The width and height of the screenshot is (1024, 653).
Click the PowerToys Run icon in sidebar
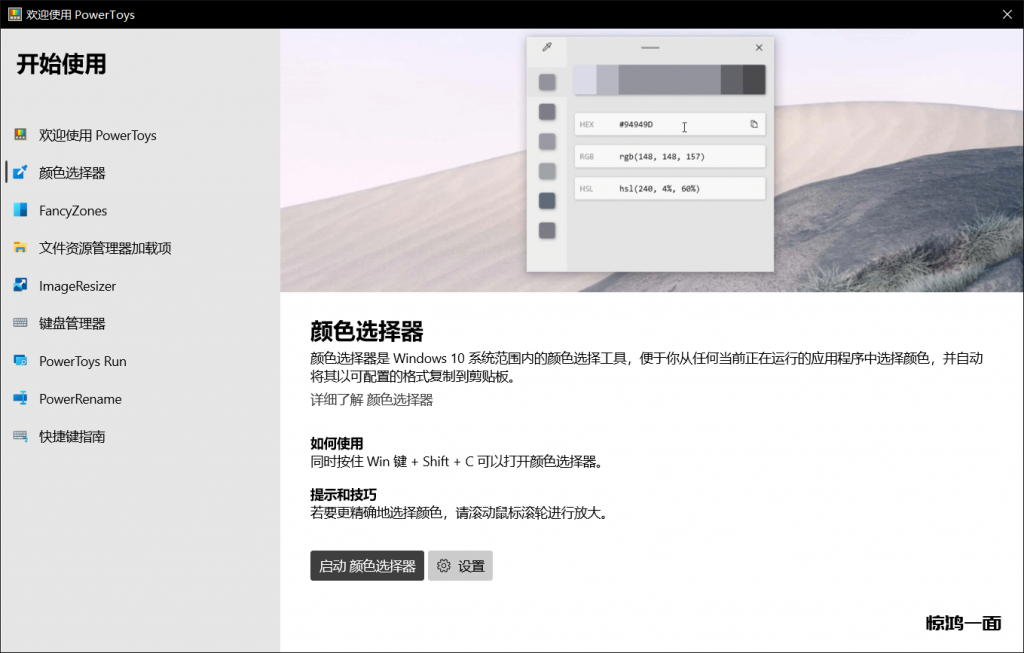click(20, 361)
